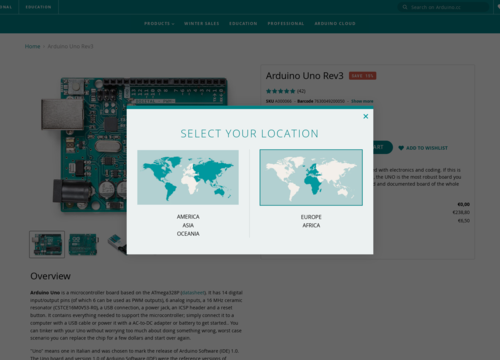Click the main Arduino Uno board image
This screenshot has height=360, width=500.
[93, 145]
